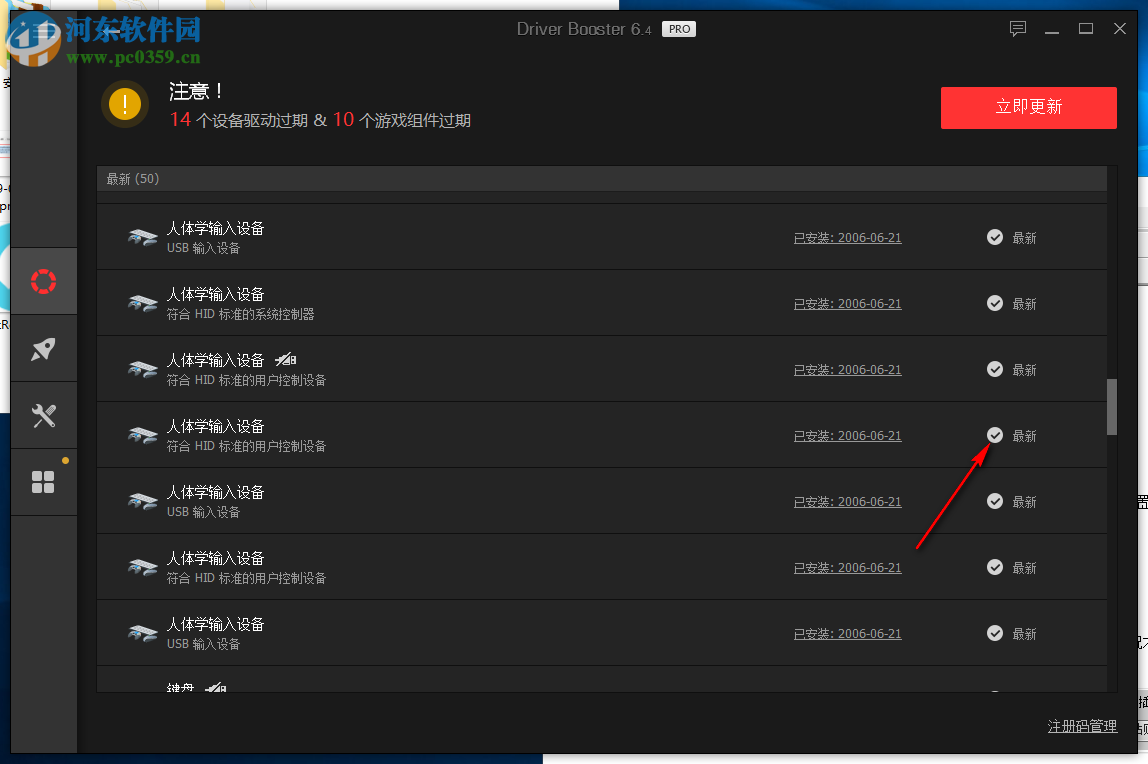Click 最新 status in 符合 HID 标准的系统控制器 row

coord(1024,304)
